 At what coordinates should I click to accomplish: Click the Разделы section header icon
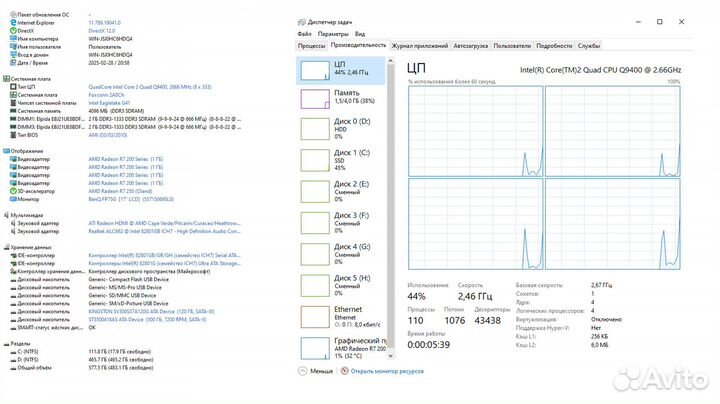[6, 344]
